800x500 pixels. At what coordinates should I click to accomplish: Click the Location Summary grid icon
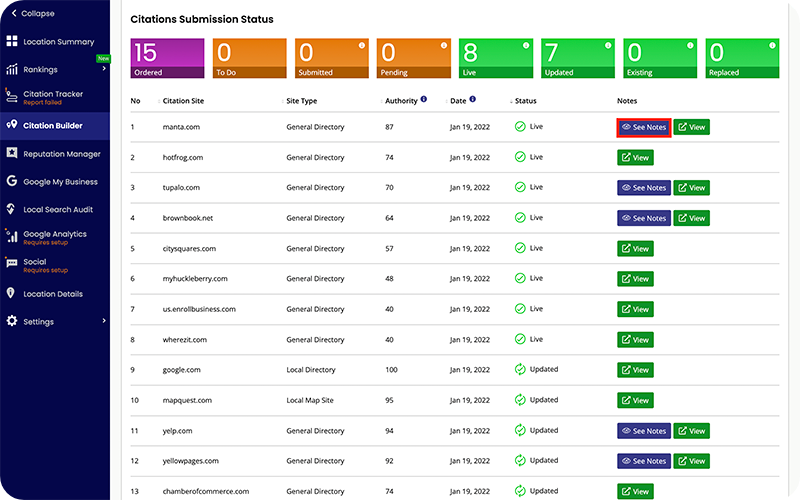[12, 42]
